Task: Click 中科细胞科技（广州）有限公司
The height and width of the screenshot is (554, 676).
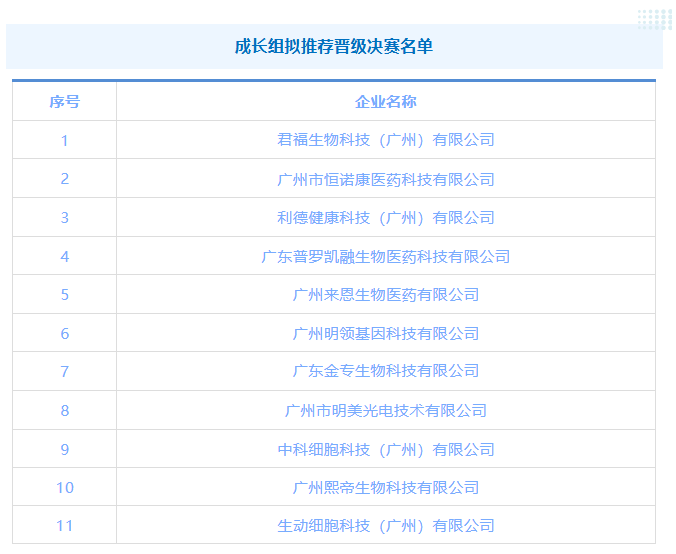Action: [x=385, y=449]
